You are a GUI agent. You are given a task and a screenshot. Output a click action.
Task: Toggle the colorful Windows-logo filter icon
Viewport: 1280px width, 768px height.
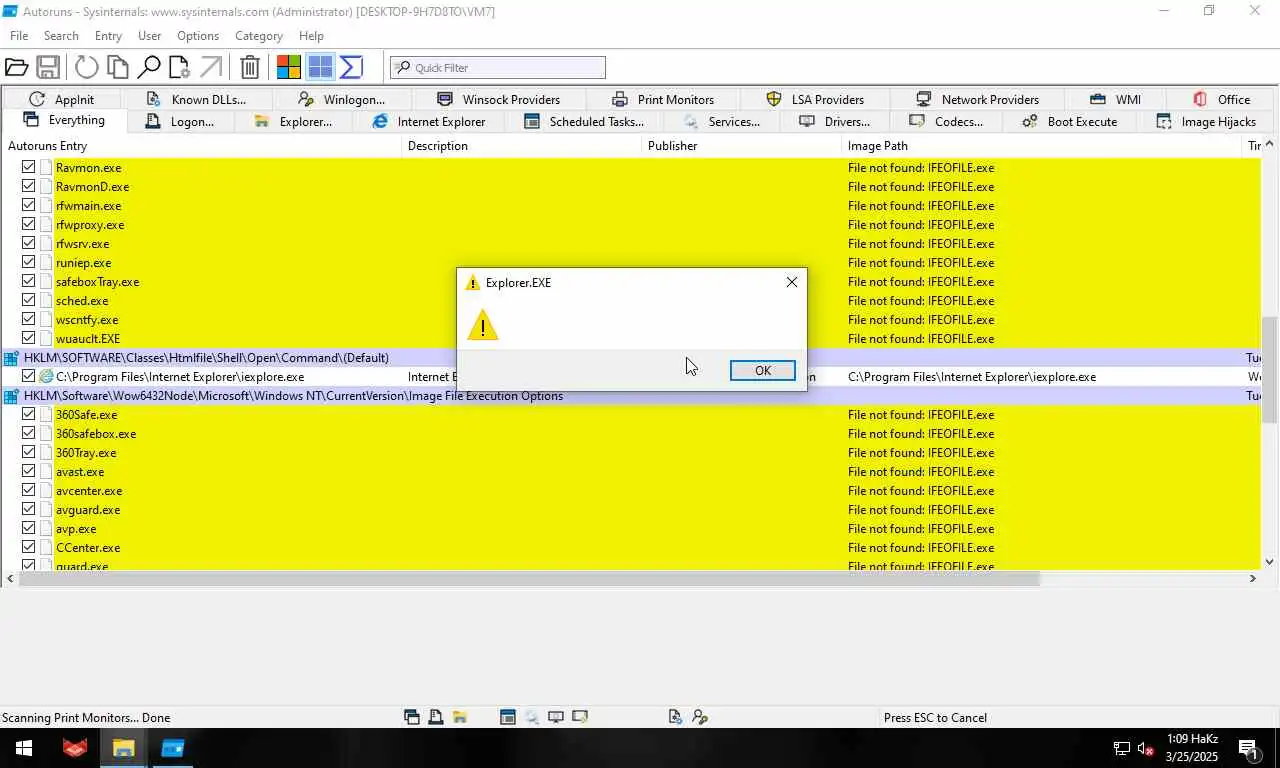click(289, 67)
